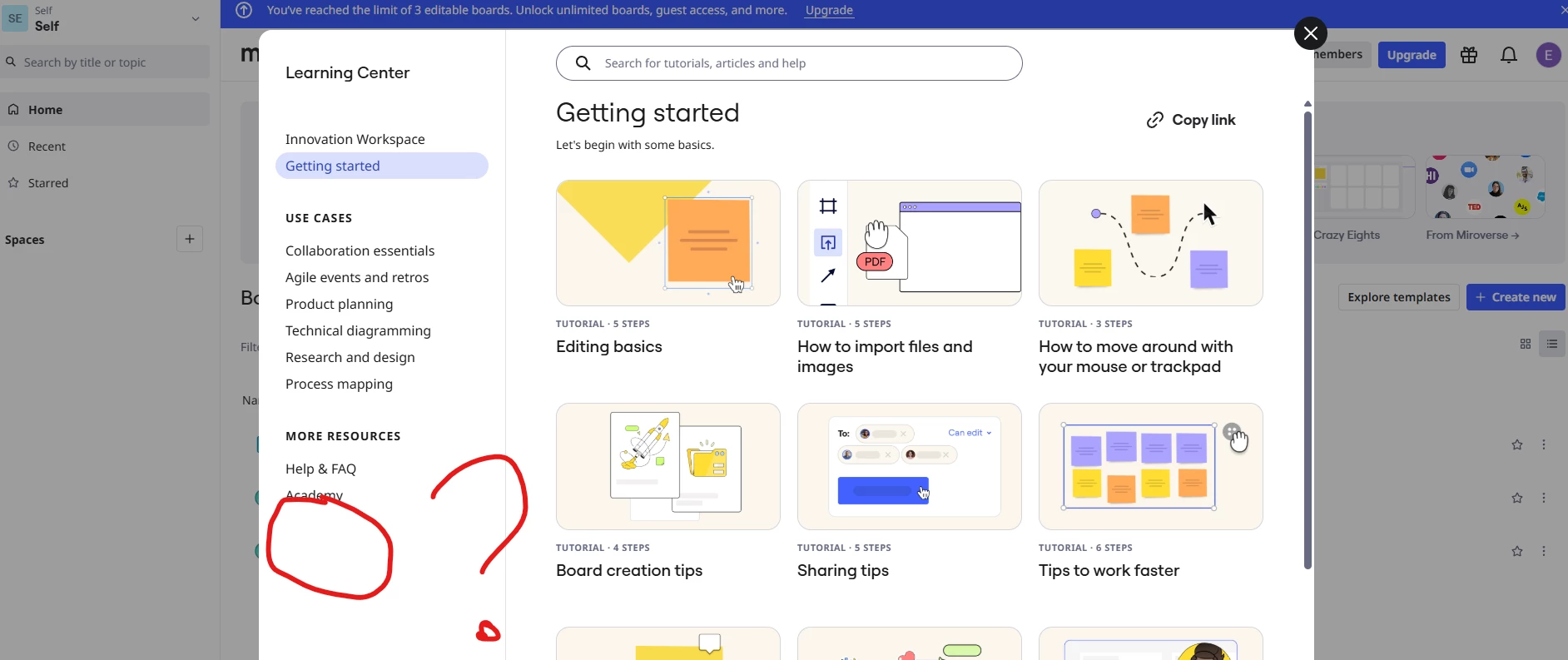
Task: Open Starred in the left sidebar
Action: [x=105, y=183]
